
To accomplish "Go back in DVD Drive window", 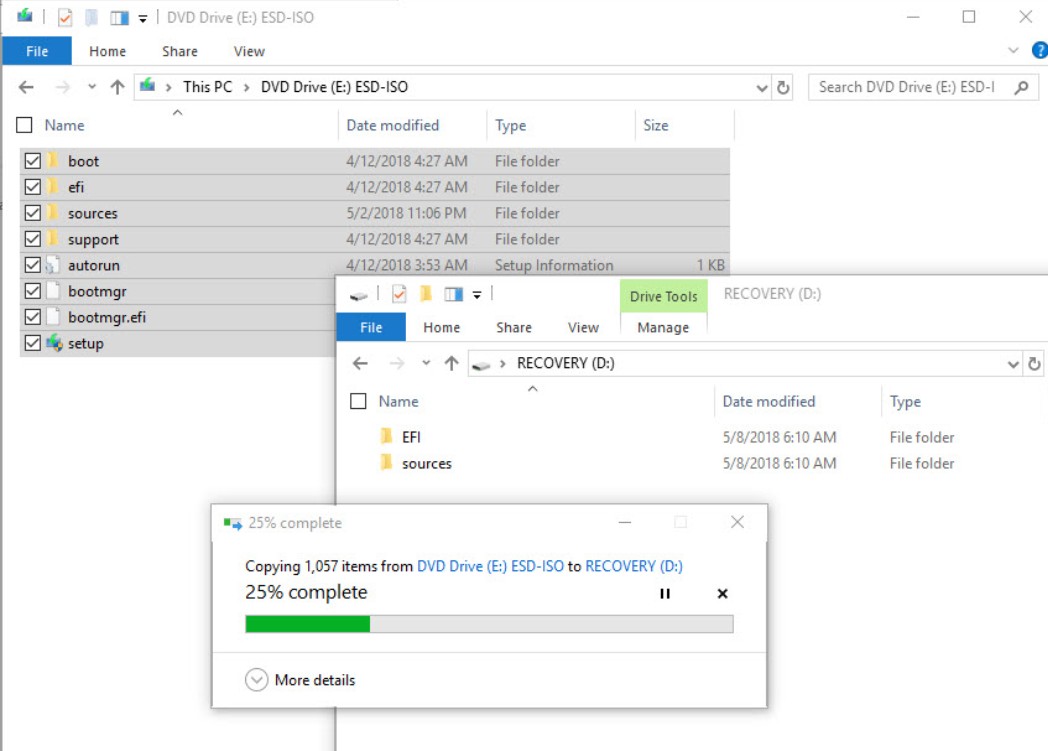I will click(27, 88).
